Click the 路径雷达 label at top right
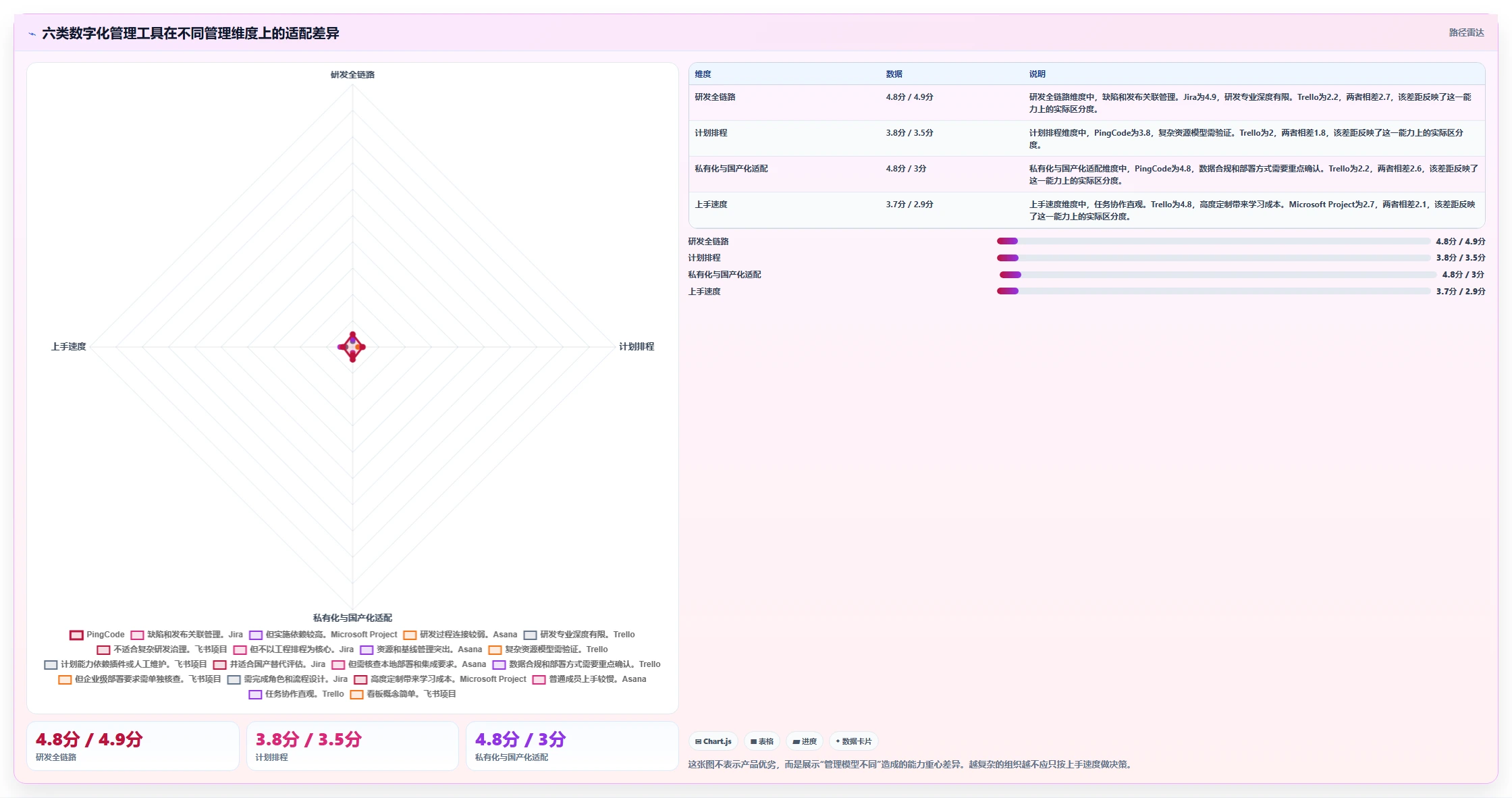The height and width of the screenshot is (798, 1512). [1466, 32]
